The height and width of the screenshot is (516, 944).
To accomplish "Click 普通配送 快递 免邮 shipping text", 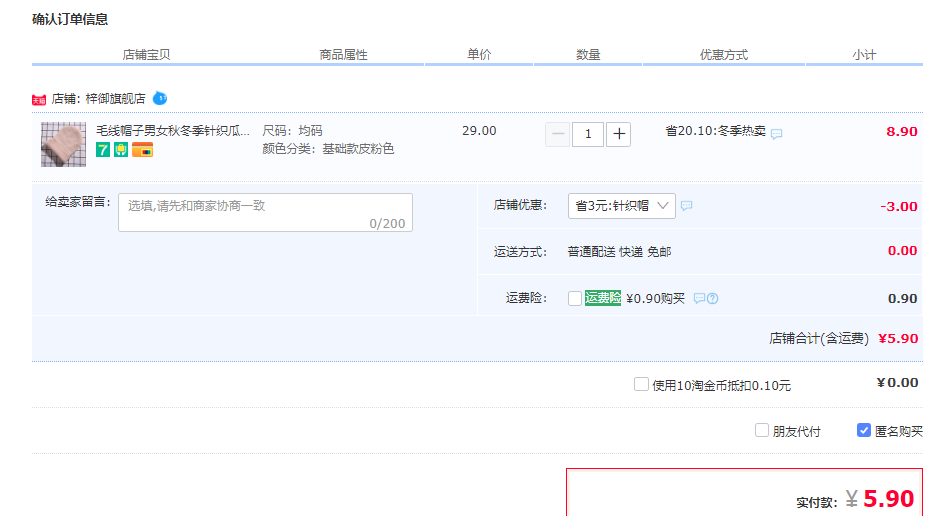I will click(620, 252).
